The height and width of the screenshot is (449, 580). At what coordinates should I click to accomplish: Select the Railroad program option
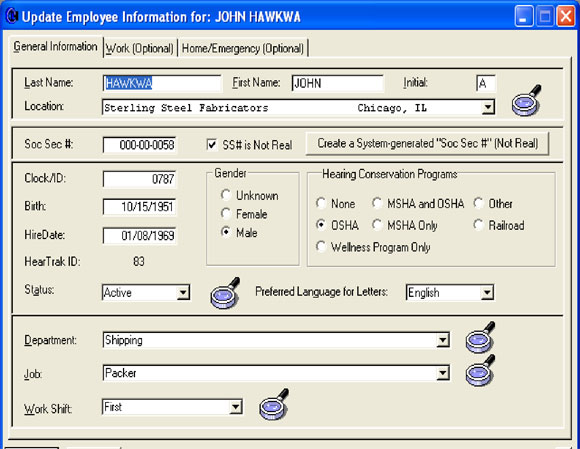coord(478,225)
